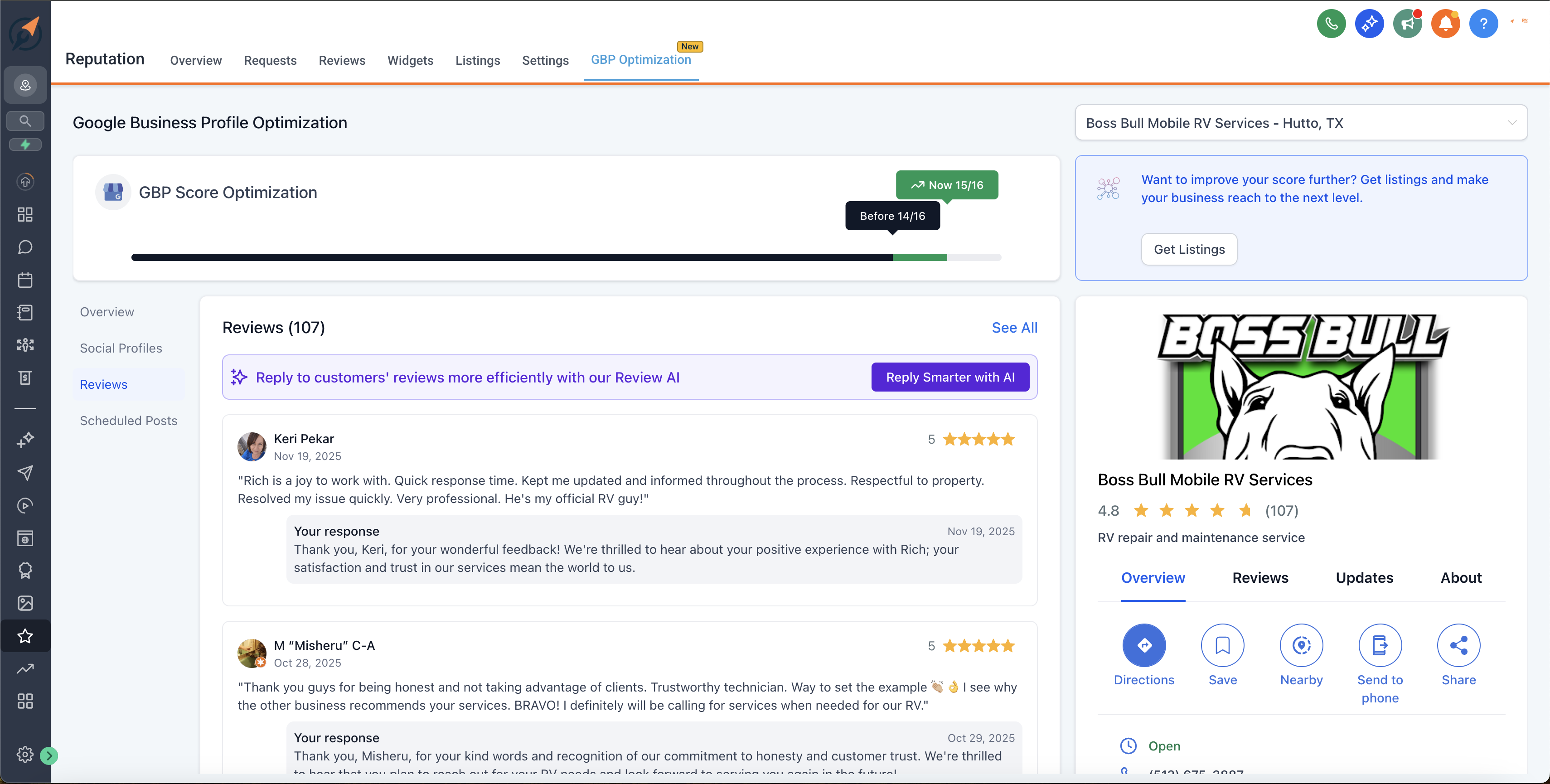
Task: Click the paper plane send icon in sidebar
Action: (24, 473)
